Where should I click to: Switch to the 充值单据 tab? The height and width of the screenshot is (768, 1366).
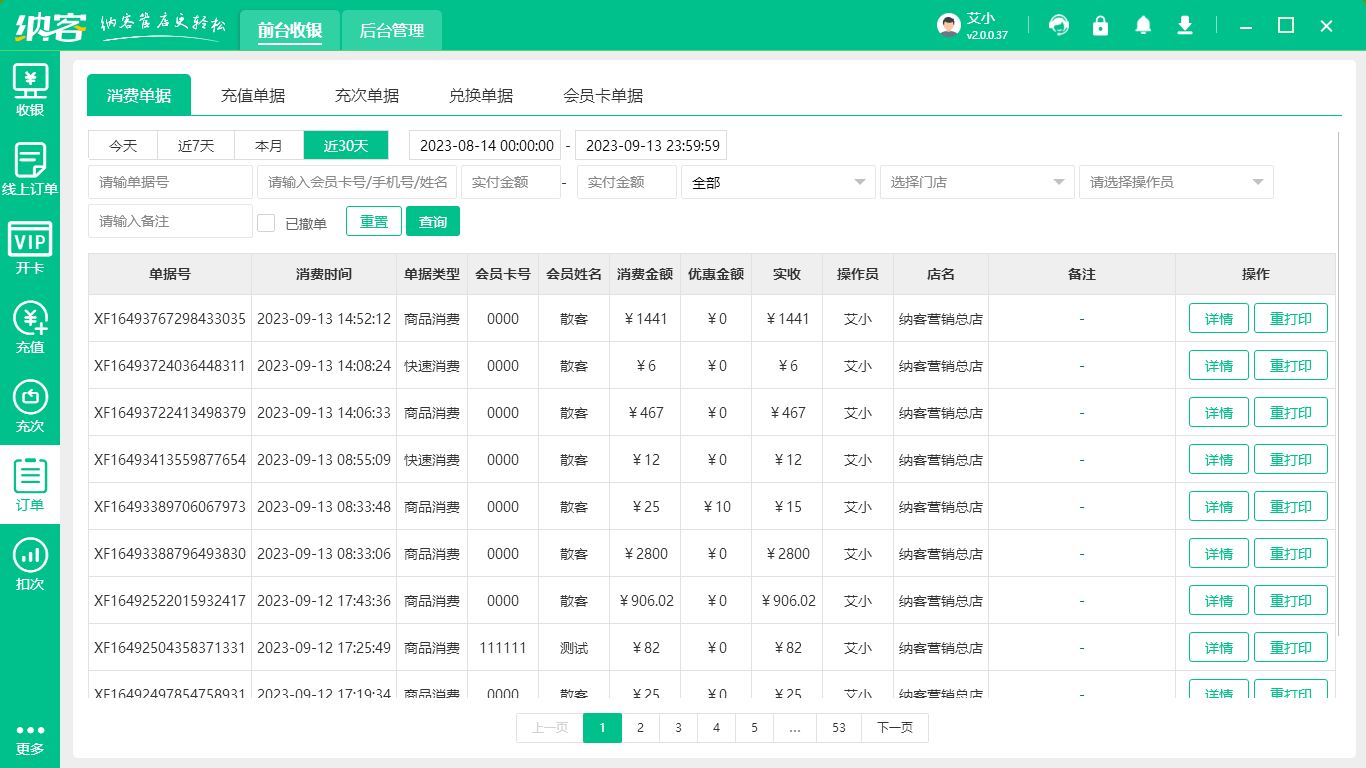[253, 95]
